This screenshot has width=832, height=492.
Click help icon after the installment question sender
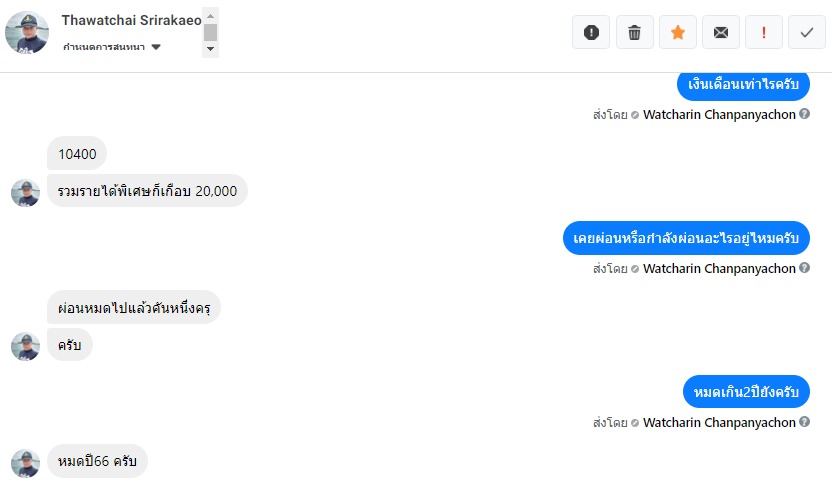pos(804,267)
